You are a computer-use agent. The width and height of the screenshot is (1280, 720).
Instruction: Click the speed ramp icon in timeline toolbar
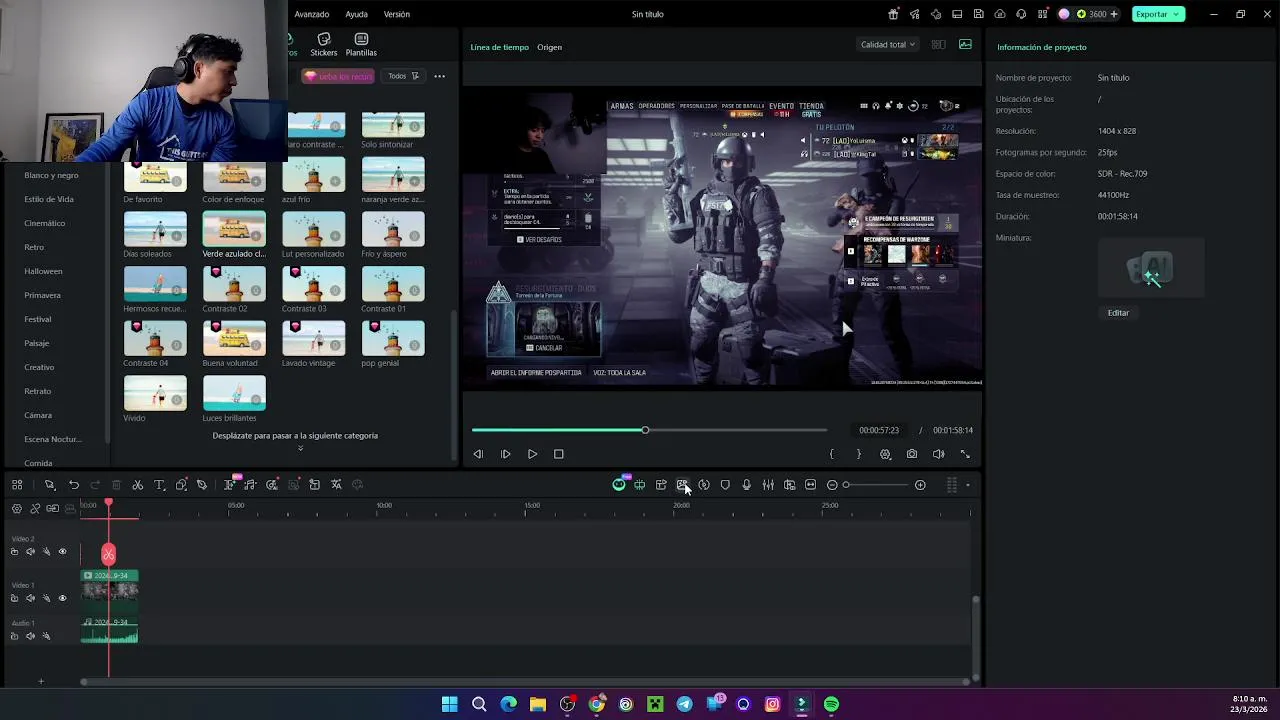704,485
